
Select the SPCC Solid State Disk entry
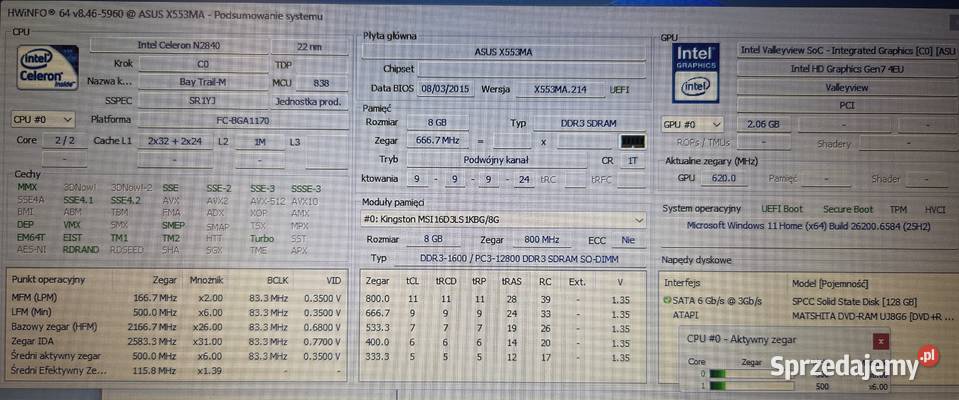[x=854, y=302]
